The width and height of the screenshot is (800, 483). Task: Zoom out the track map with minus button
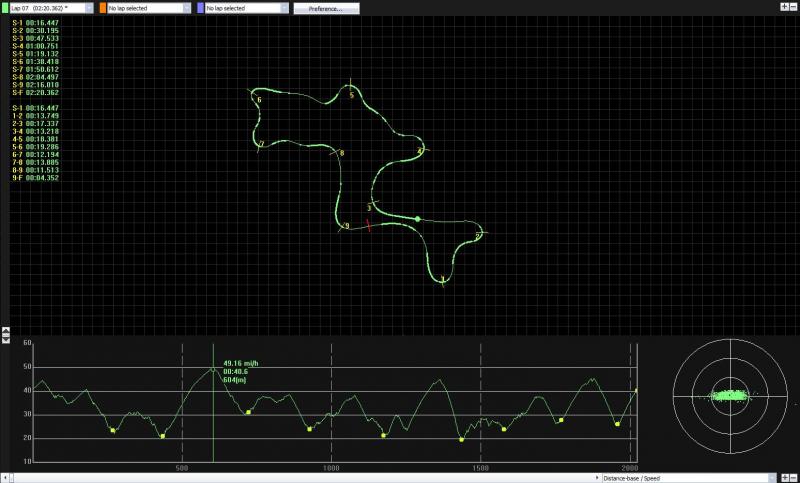pyautogui.click(x=793, y=6)
